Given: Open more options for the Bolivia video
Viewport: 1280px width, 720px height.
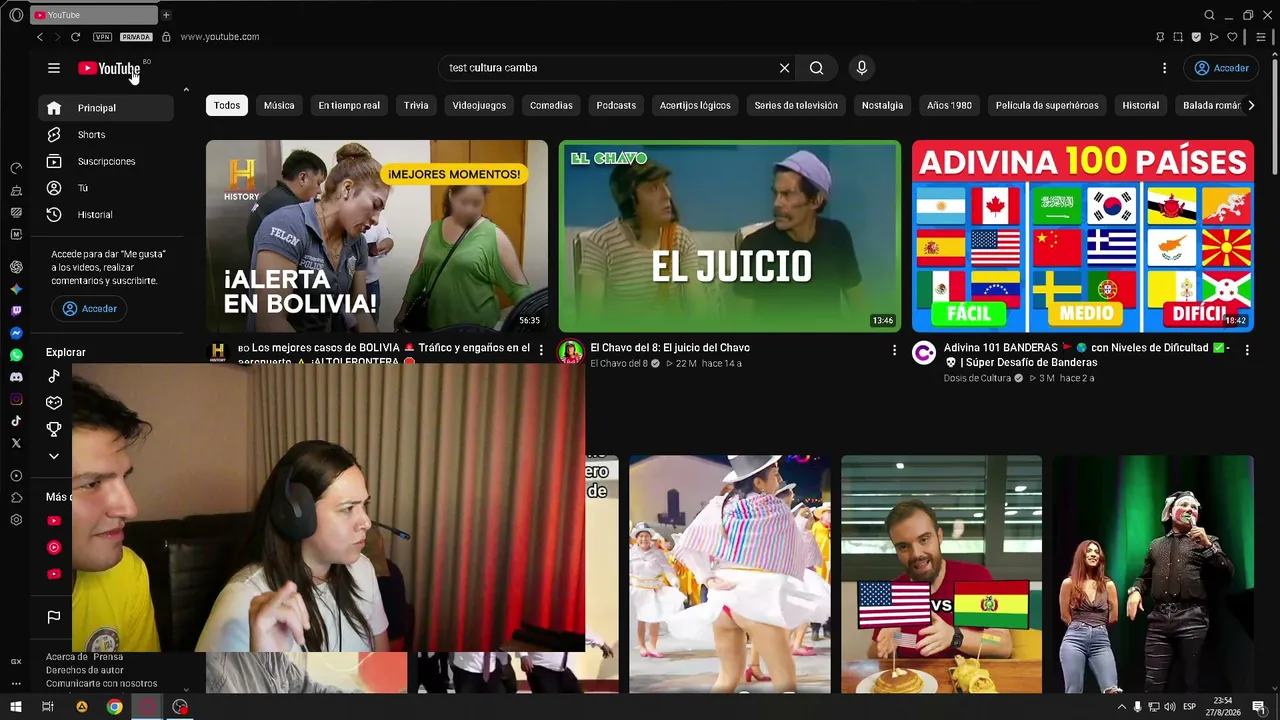Looking at the screenshot, I should click(x=541, y=350).
